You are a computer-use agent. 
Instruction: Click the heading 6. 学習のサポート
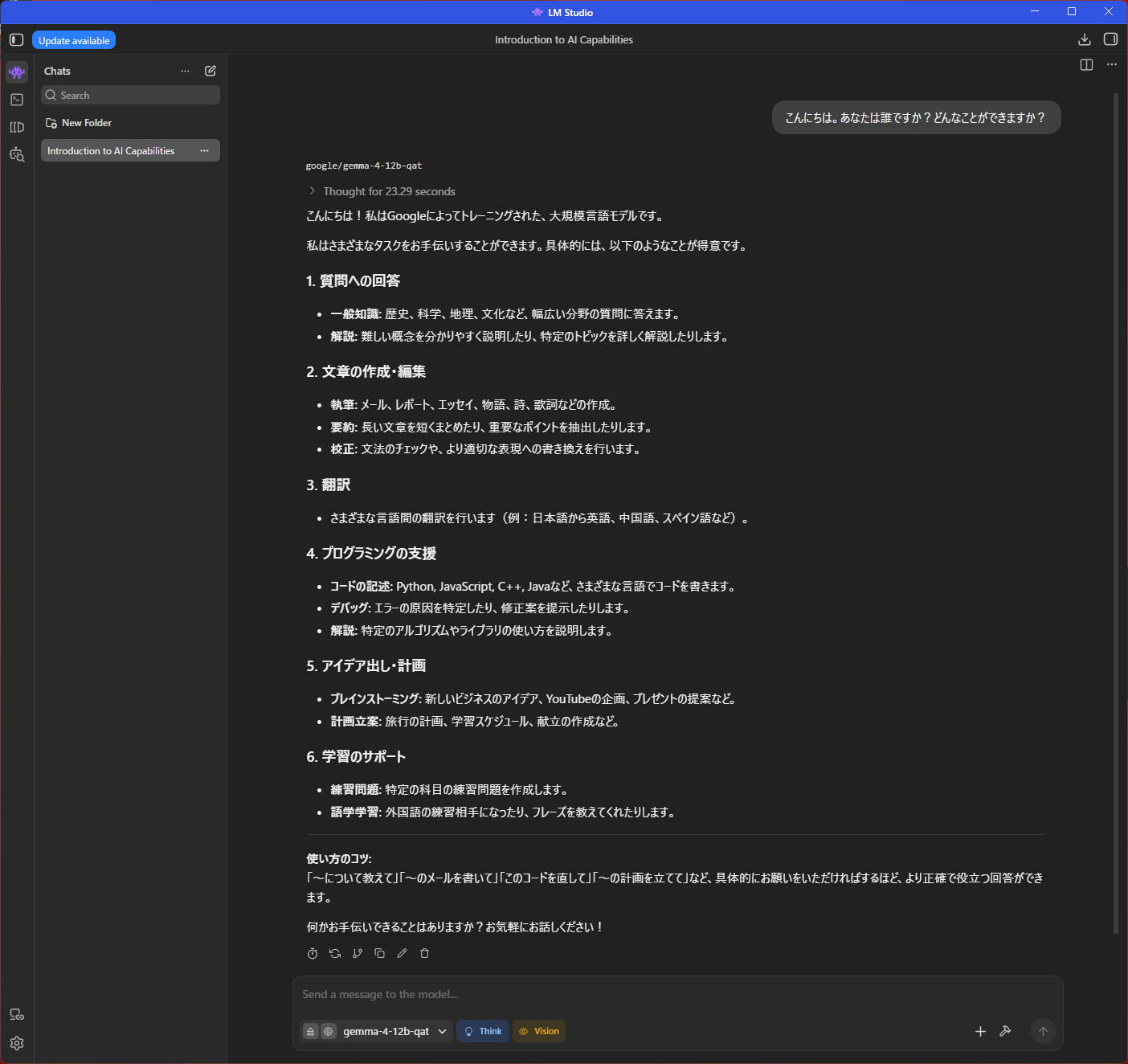(356, 756)
